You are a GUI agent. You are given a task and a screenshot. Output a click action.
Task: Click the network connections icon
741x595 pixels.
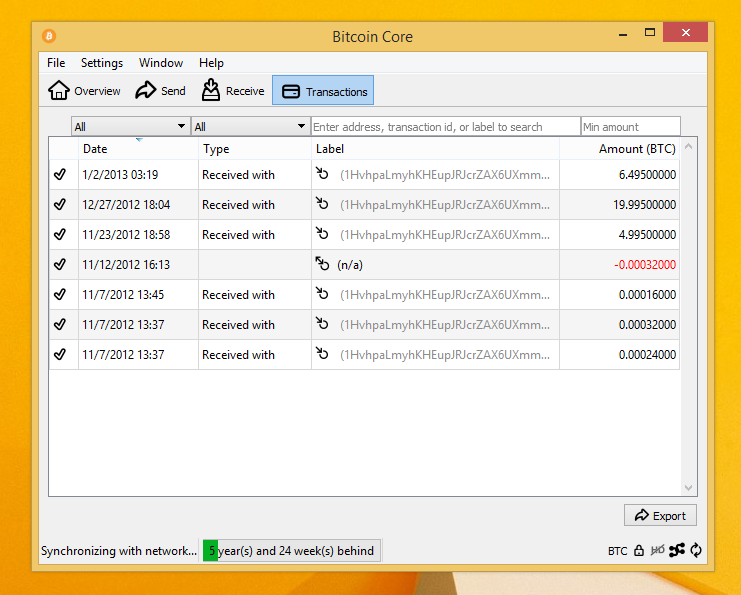coord(677,550)
